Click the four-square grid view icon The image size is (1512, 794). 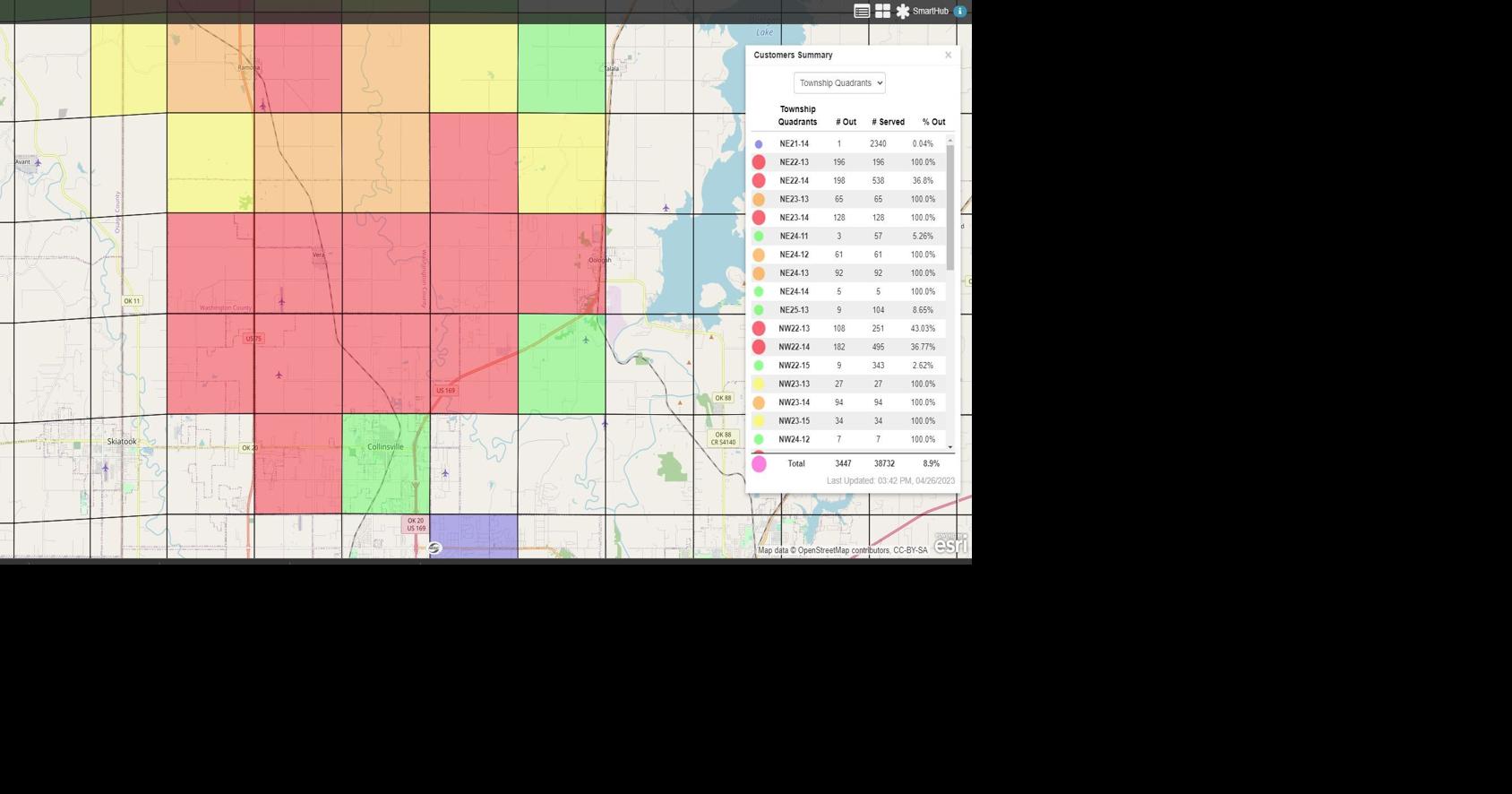click(x=882, y=12)
